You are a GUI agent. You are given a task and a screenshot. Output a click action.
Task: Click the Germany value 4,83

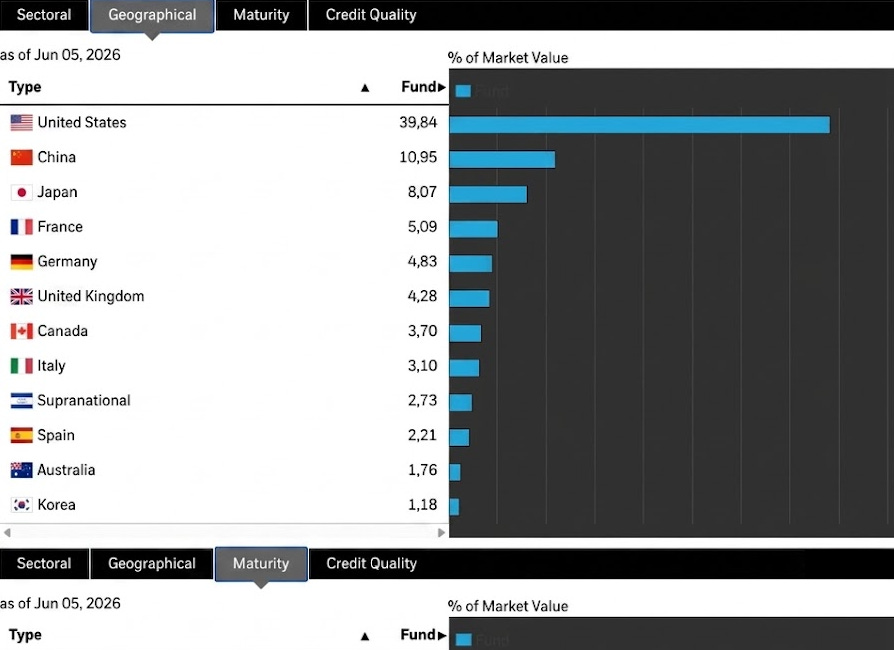pyautogui.click(x=422, y=262)
